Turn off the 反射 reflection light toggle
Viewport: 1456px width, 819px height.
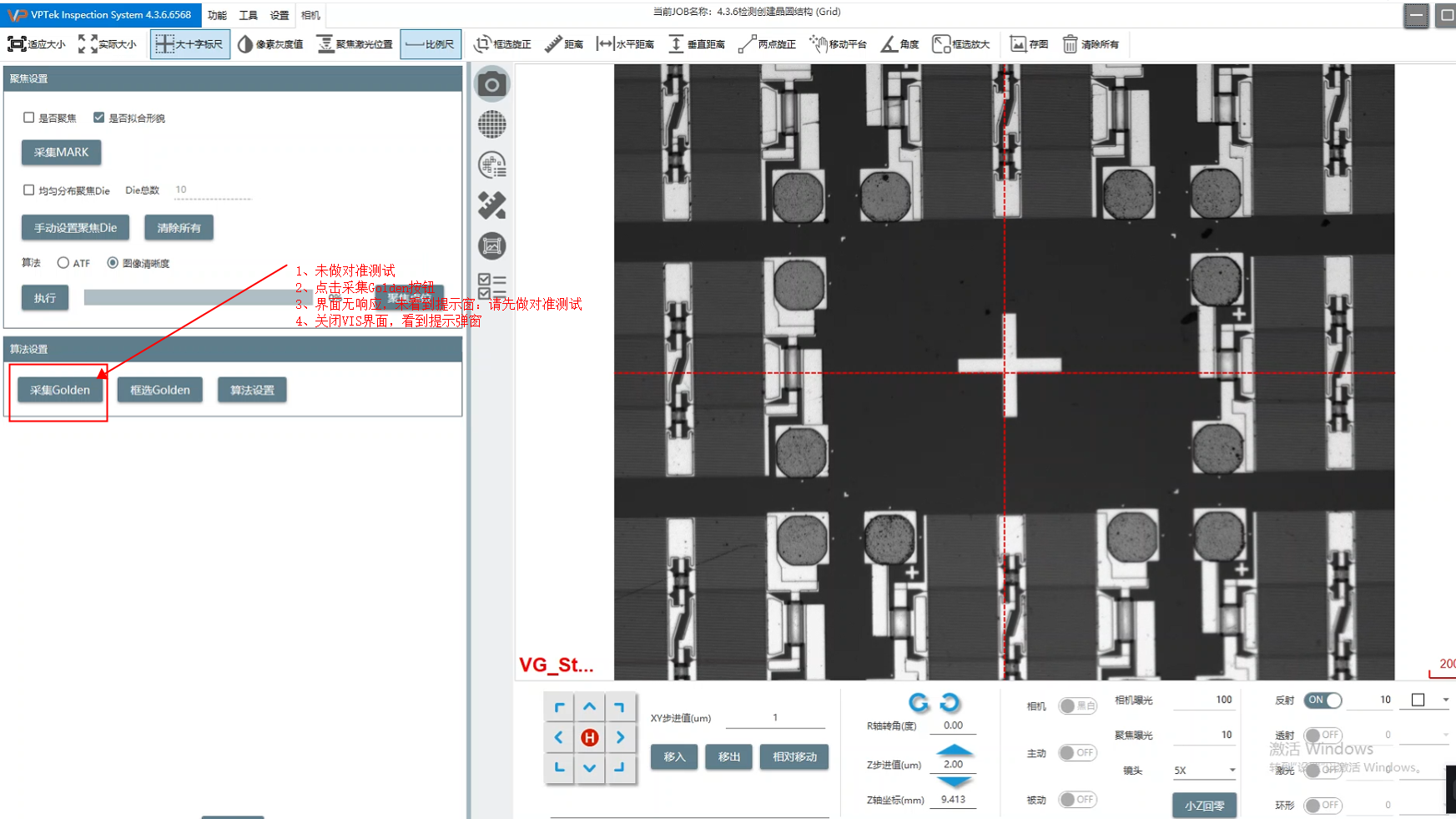[1323, 700]
